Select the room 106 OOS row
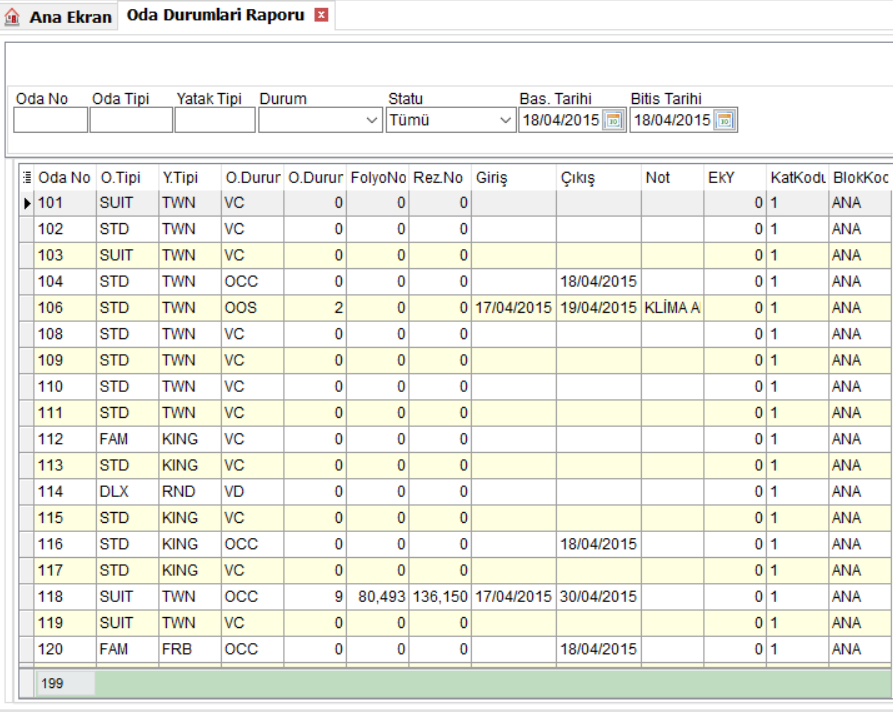Image resolution: width=893 pixels, height=712 pixels. point(455,308)
